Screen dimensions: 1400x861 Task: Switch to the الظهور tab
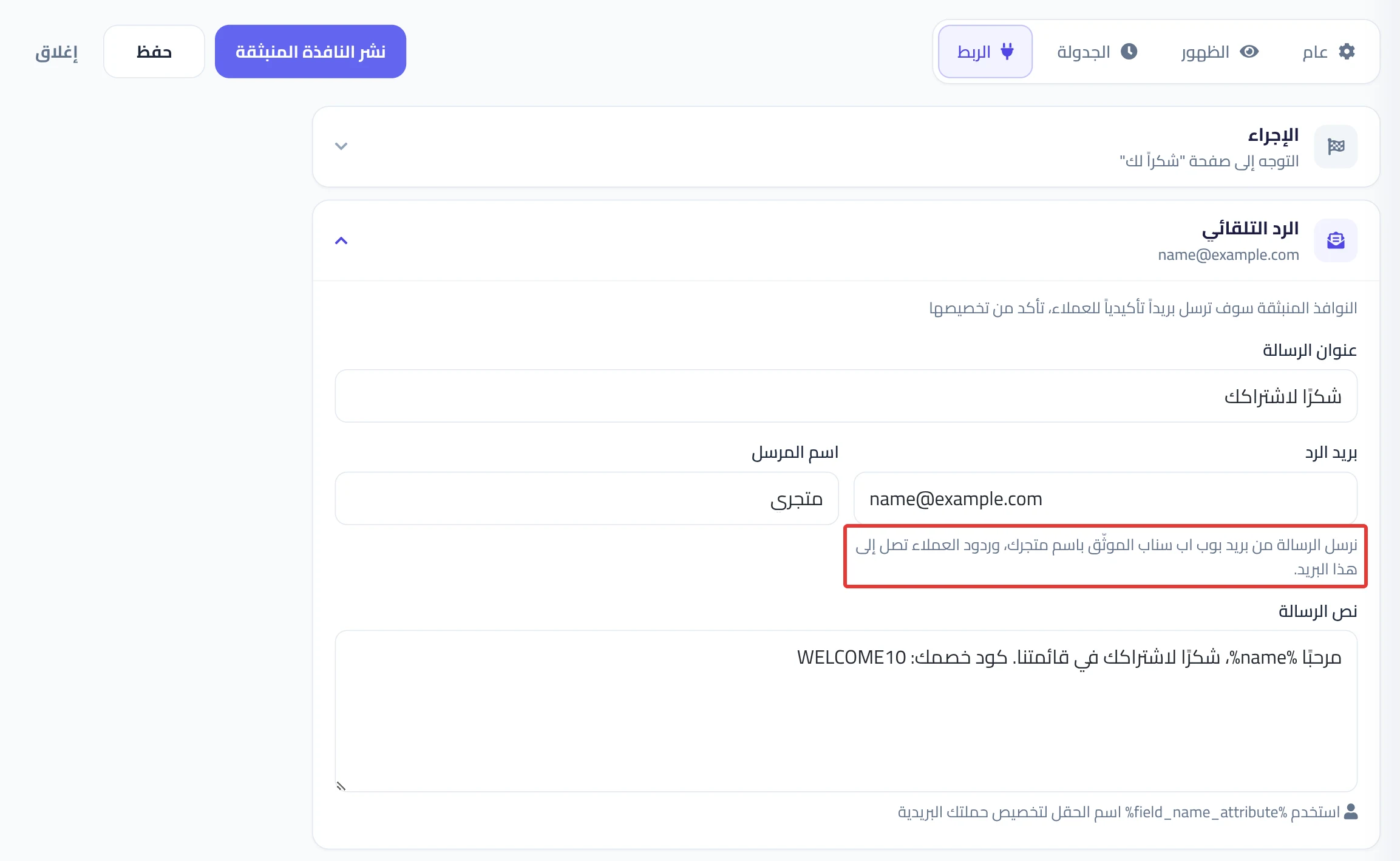click(x=1220, y=52)
